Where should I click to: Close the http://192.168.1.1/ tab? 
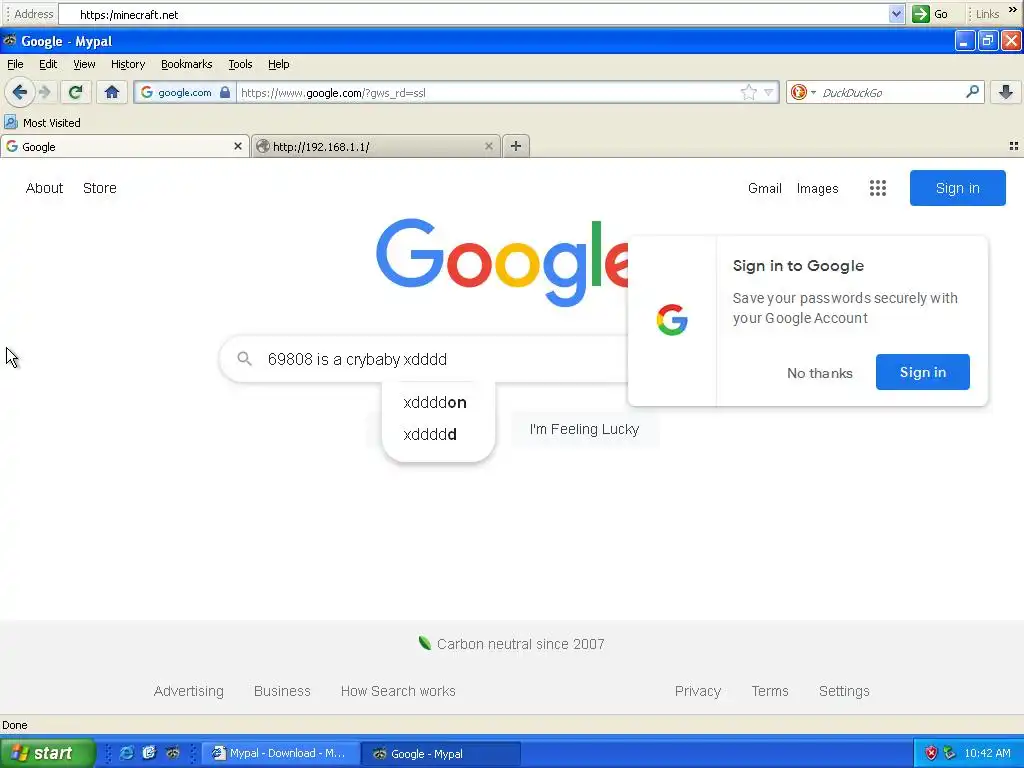(x=488, y=146)
